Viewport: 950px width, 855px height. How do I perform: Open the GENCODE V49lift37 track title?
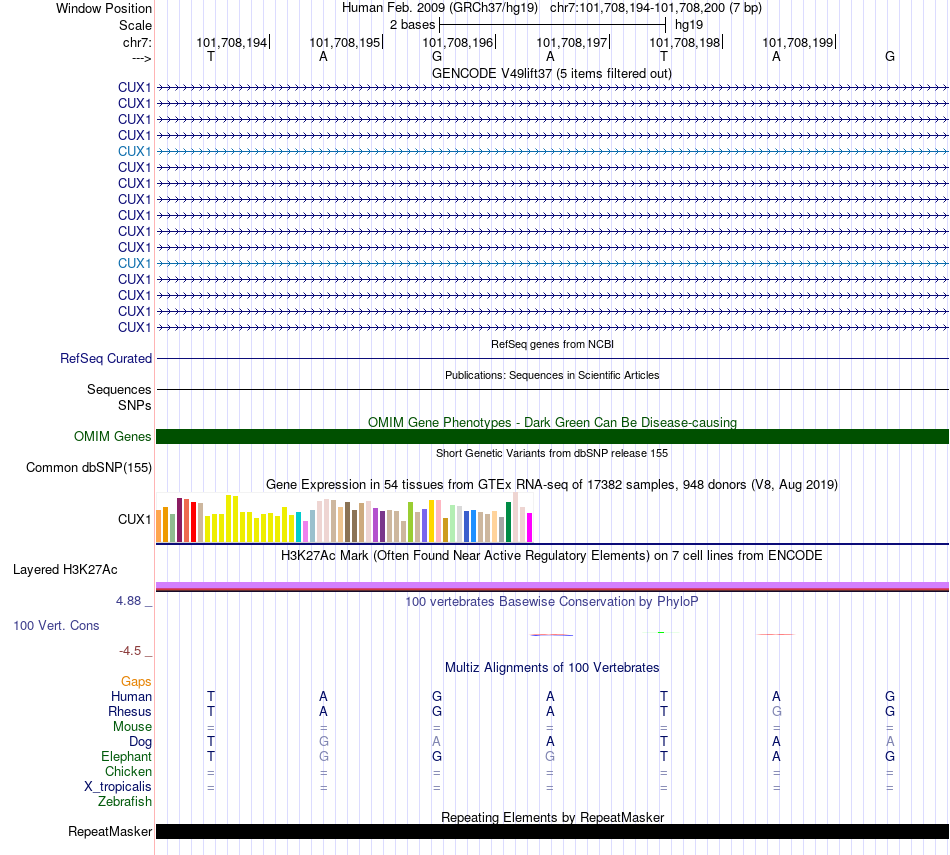(551, 73)
